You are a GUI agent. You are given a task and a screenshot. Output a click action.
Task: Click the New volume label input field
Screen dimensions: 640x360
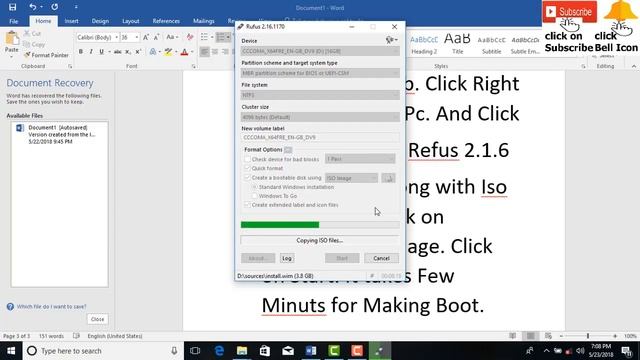pos(320,138)
